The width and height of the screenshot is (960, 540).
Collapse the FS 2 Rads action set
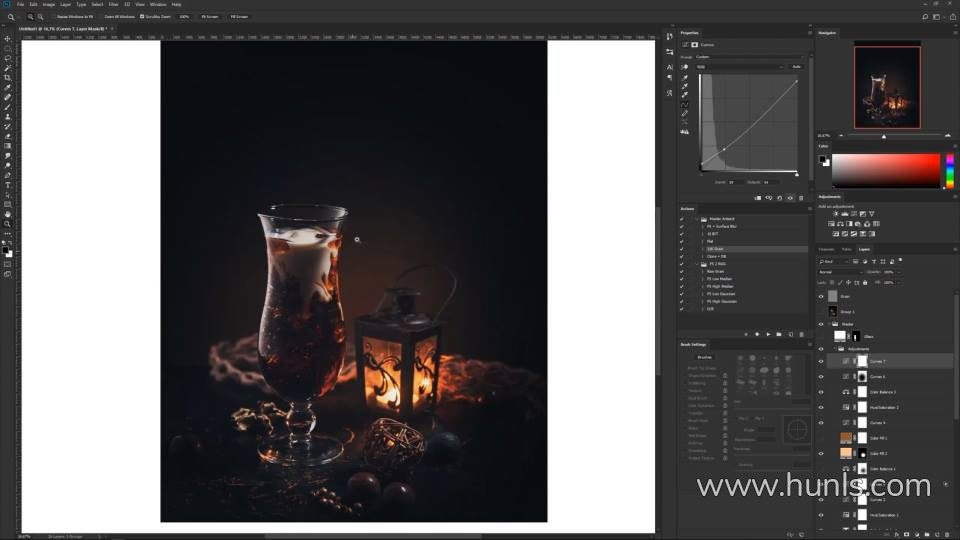pyautogui.click(x=697, y=264)
